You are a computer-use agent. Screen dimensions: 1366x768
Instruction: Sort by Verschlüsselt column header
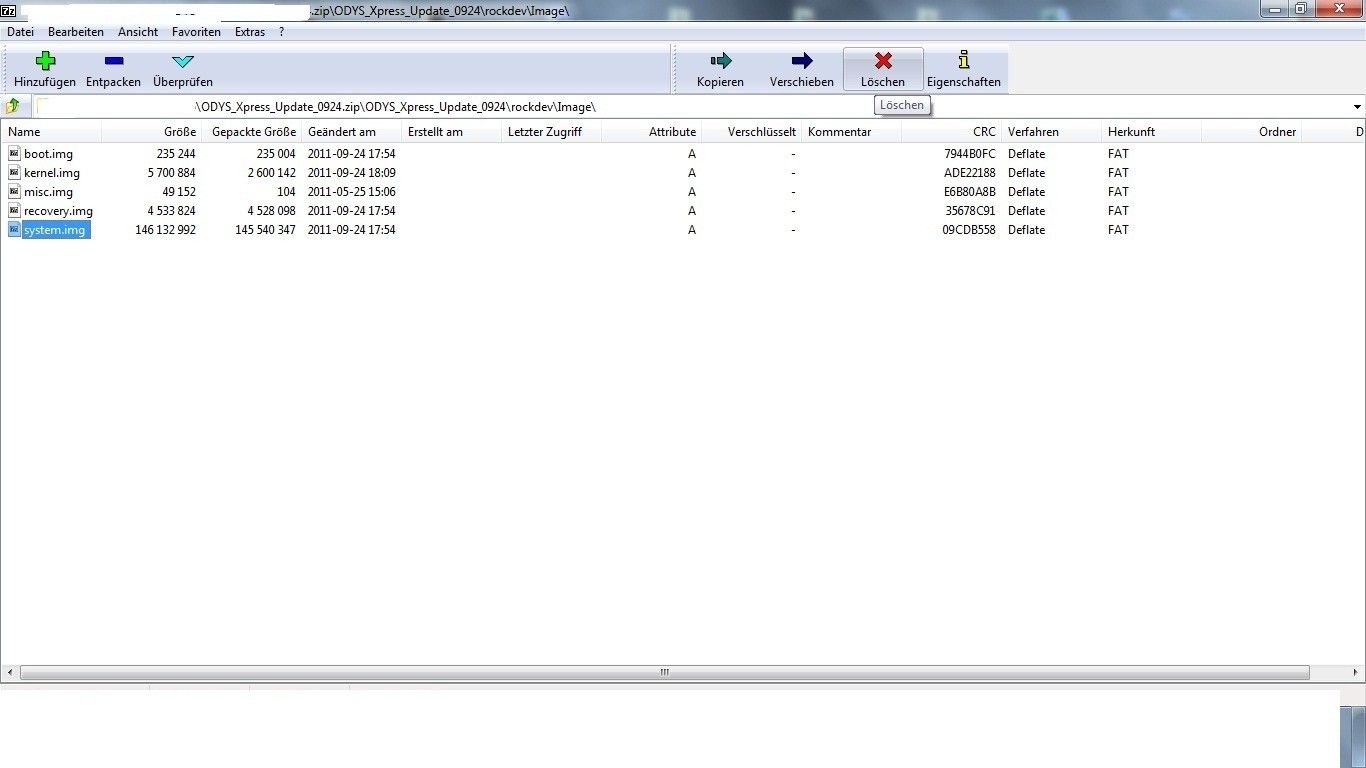point(751,132)
